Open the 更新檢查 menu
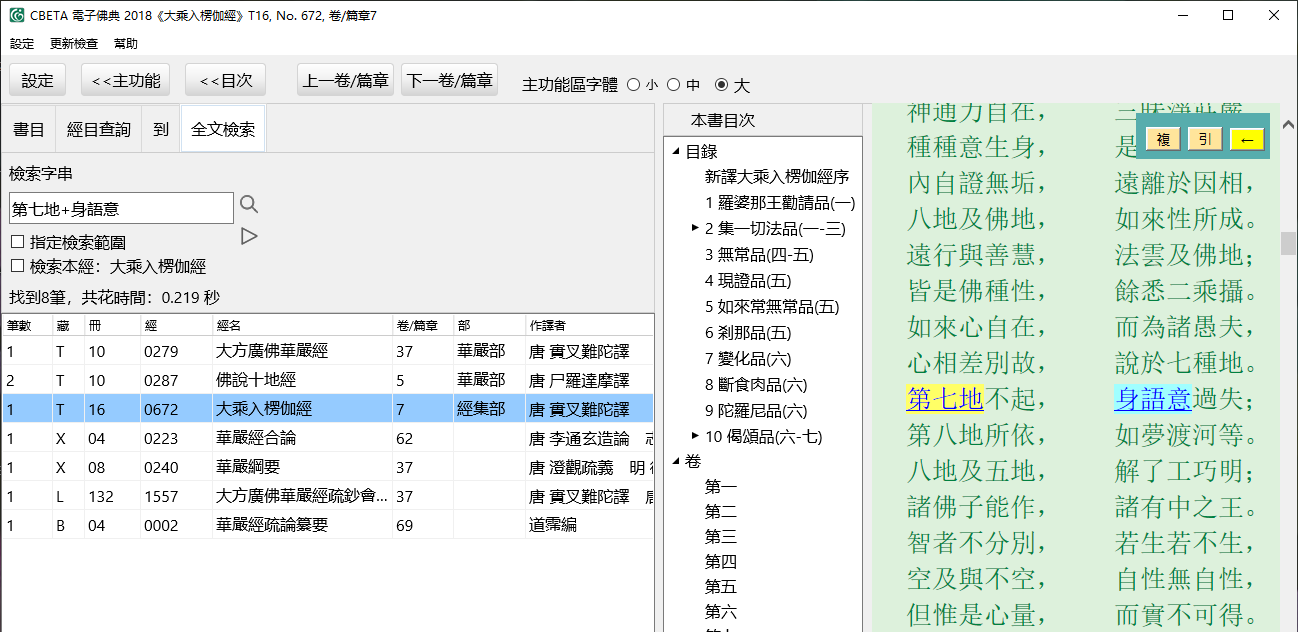The width and height of the screenshot is (1298, 632). [74, 44]
